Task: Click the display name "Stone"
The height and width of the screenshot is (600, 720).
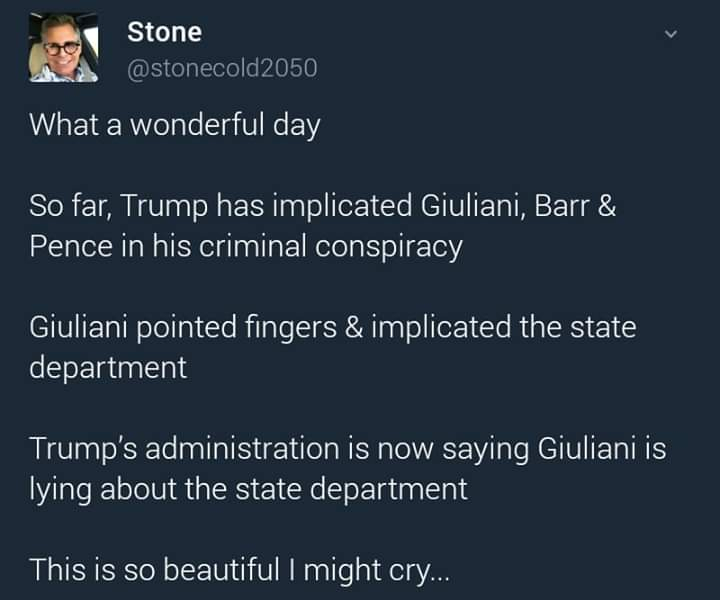Action: tap(164, 32)
